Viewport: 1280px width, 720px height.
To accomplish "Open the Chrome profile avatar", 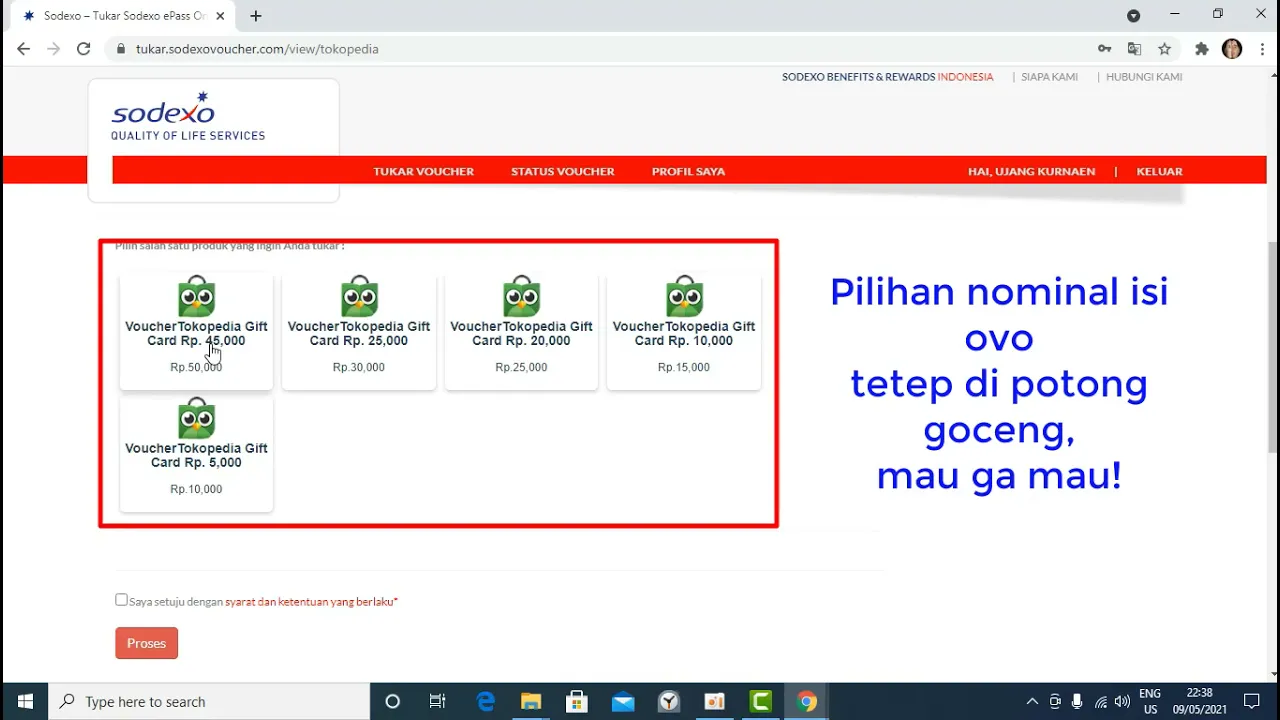I will [x=1232, y=49].
